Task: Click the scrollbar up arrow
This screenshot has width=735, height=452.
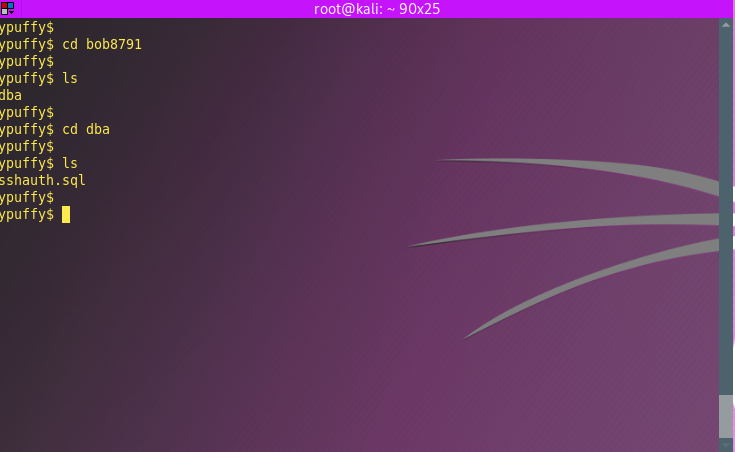Action: tap(726, 25)
